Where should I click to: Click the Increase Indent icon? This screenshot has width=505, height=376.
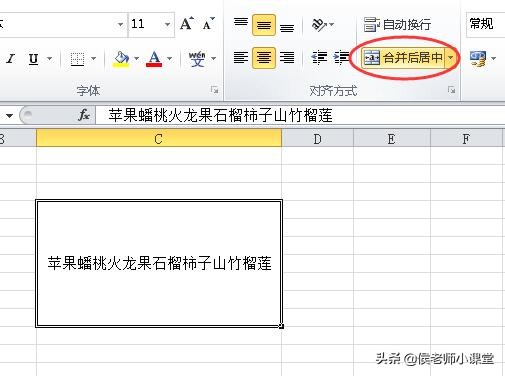click(x=341, y=58)
